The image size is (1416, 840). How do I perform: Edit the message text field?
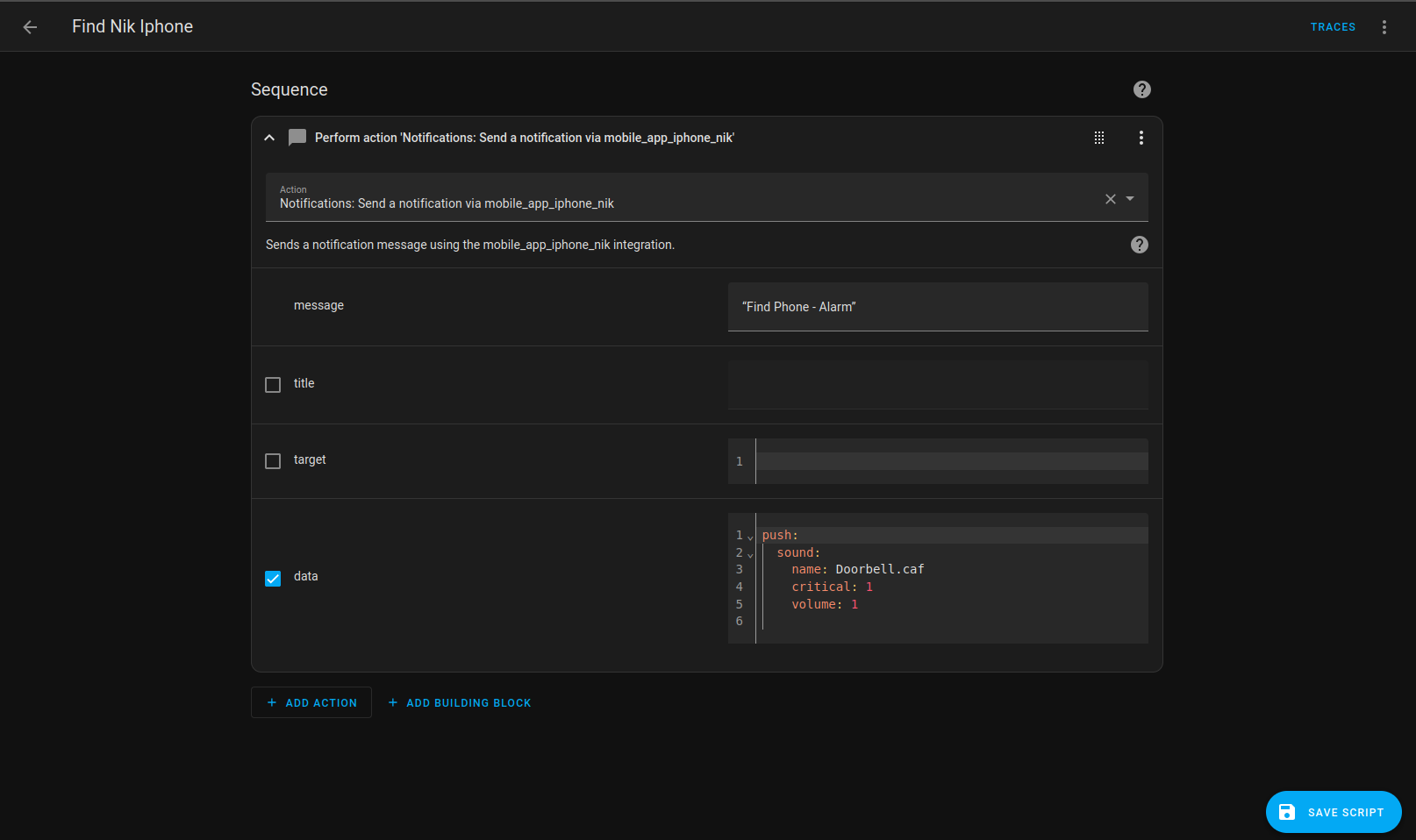coord(938,307)
